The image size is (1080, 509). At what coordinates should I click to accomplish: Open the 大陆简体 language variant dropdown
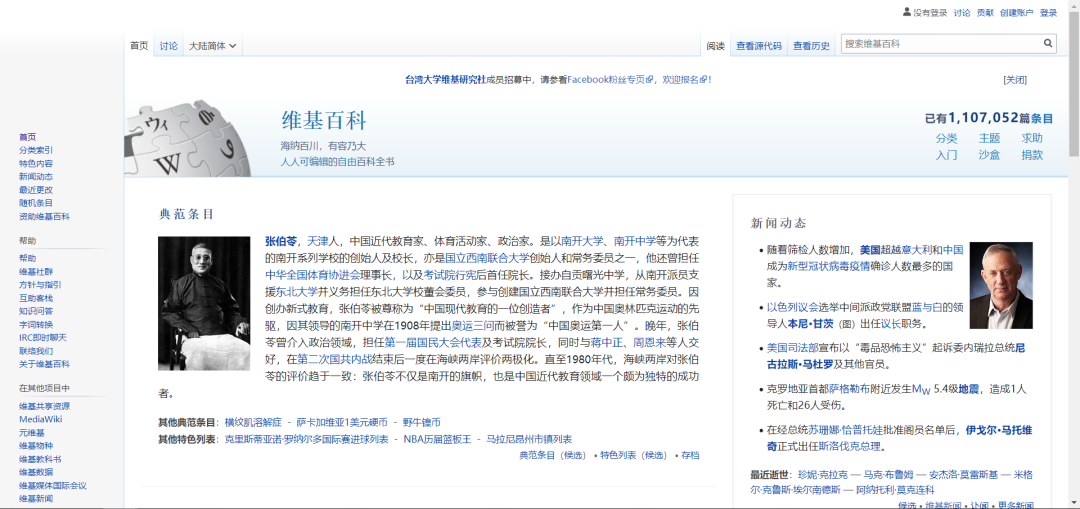[213, 46]
